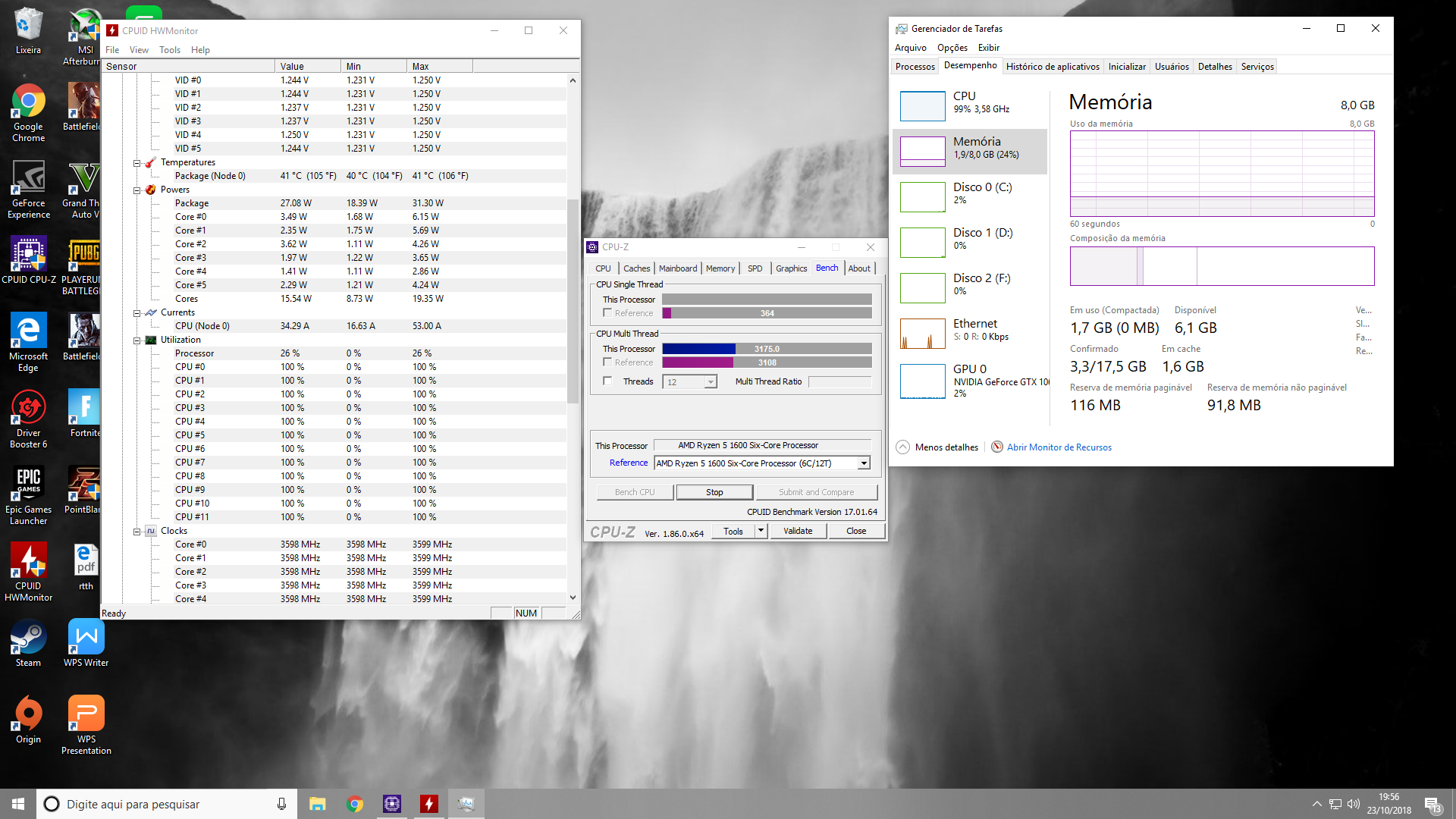Switch to Task Manager from the taskbar
Viewport: 1456px width, 819px height.
466,804
